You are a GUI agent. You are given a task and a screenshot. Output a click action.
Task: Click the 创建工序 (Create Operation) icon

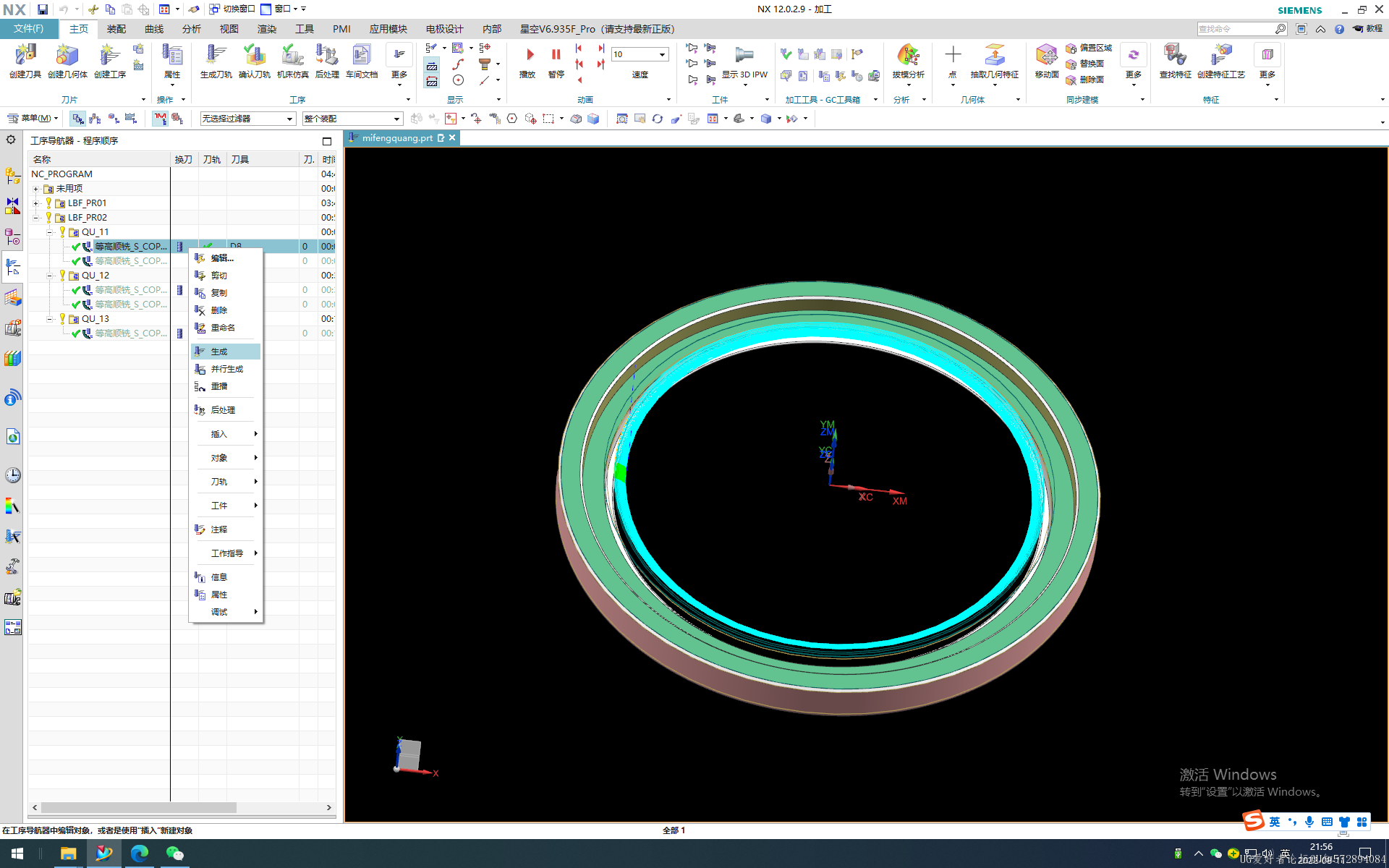110,61
